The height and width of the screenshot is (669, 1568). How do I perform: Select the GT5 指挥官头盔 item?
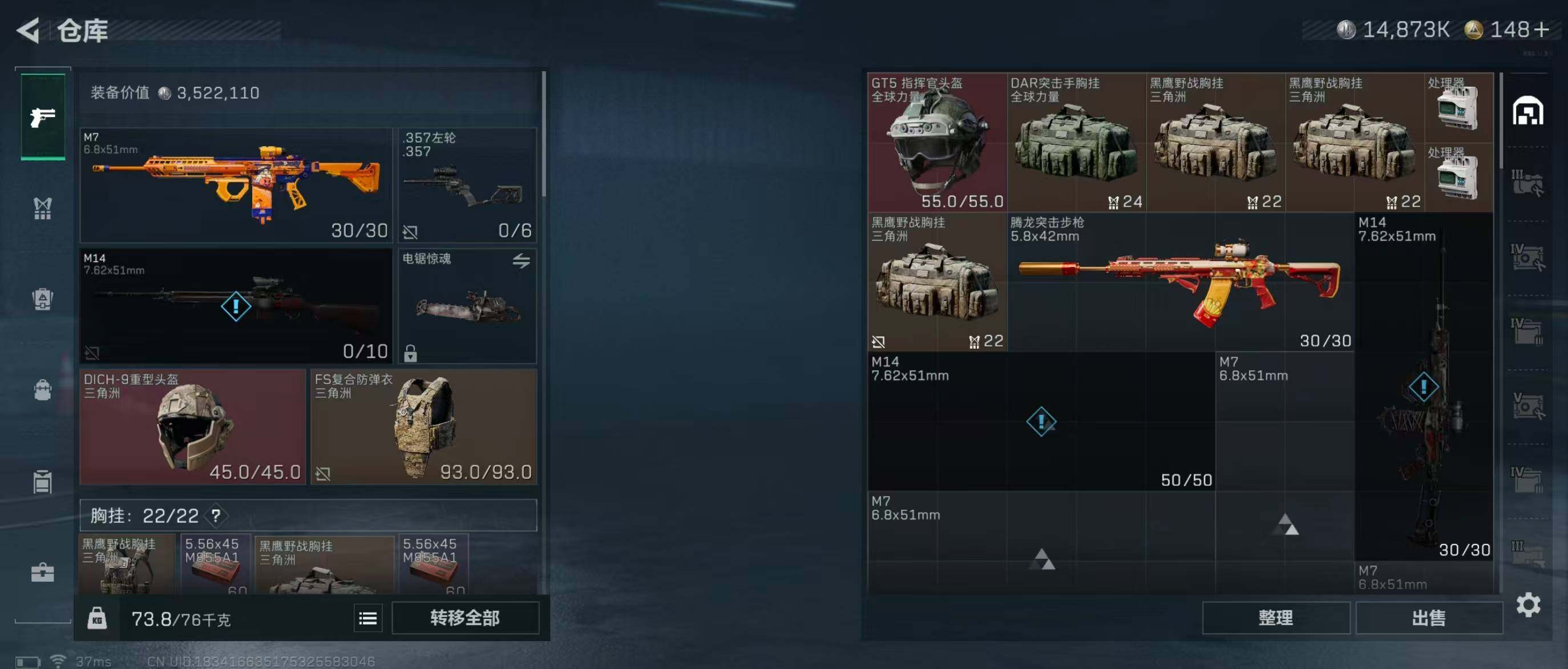pyautogui.click(x=937, y=143)
